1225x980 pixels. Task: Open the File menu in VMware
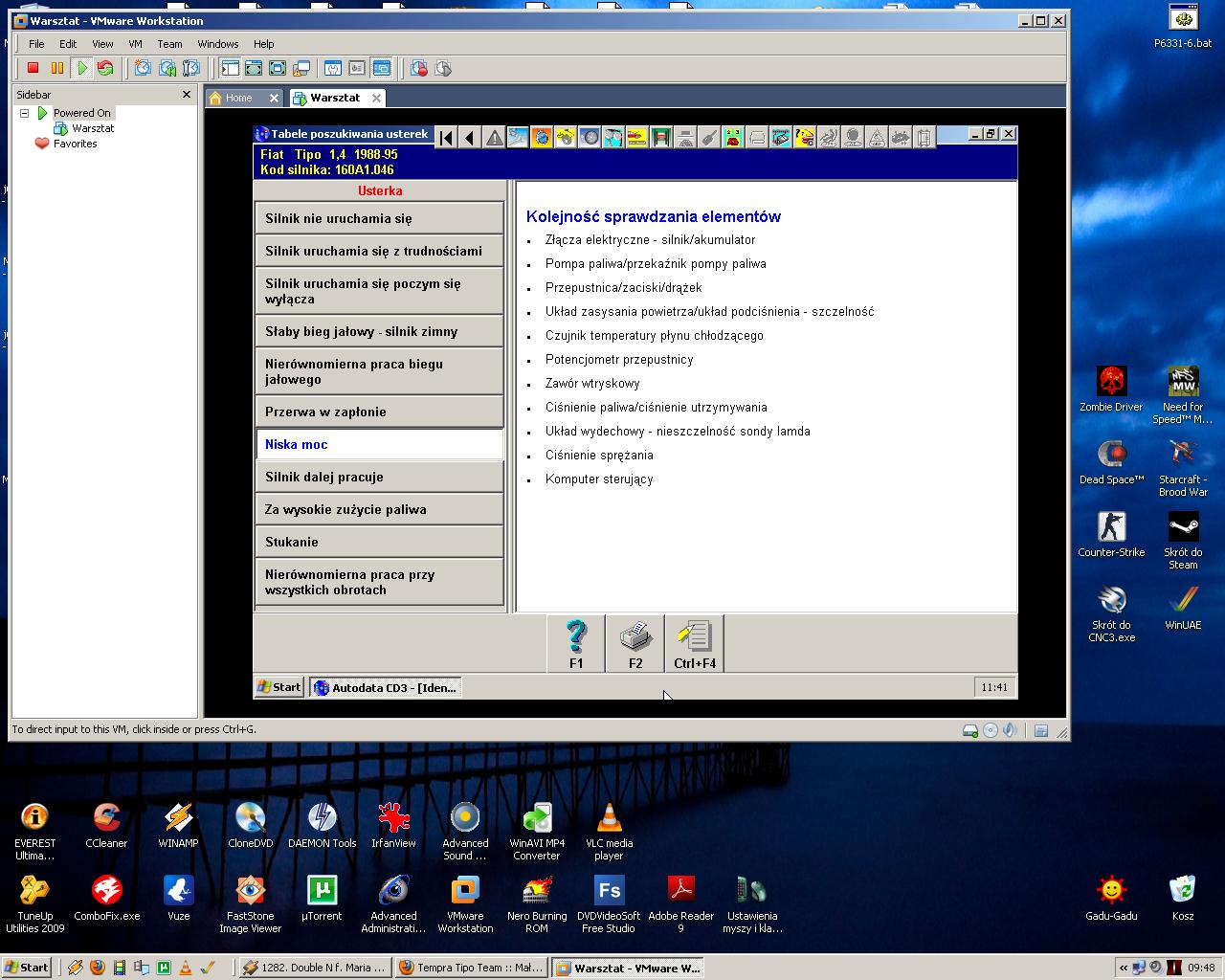pos(36,44)
